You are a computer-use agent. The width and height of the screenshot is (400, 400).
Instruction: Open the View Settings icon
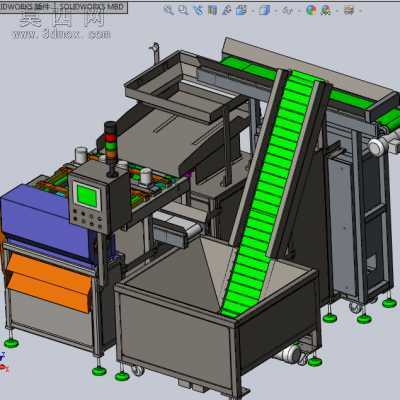click(349, 10)
